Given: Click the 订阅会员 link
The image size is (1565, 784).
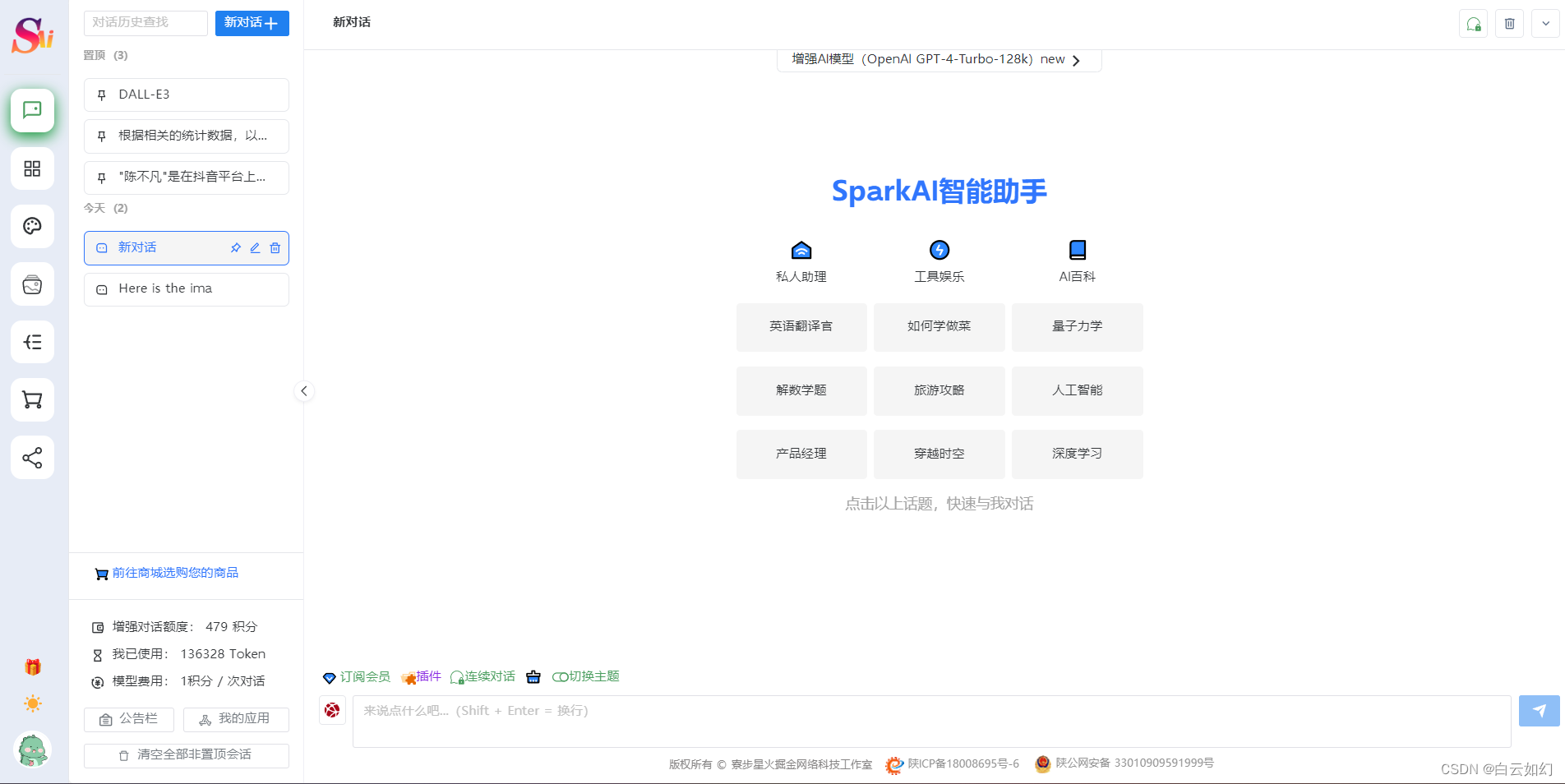Looking at the screenshot, I should pos(357,677).
